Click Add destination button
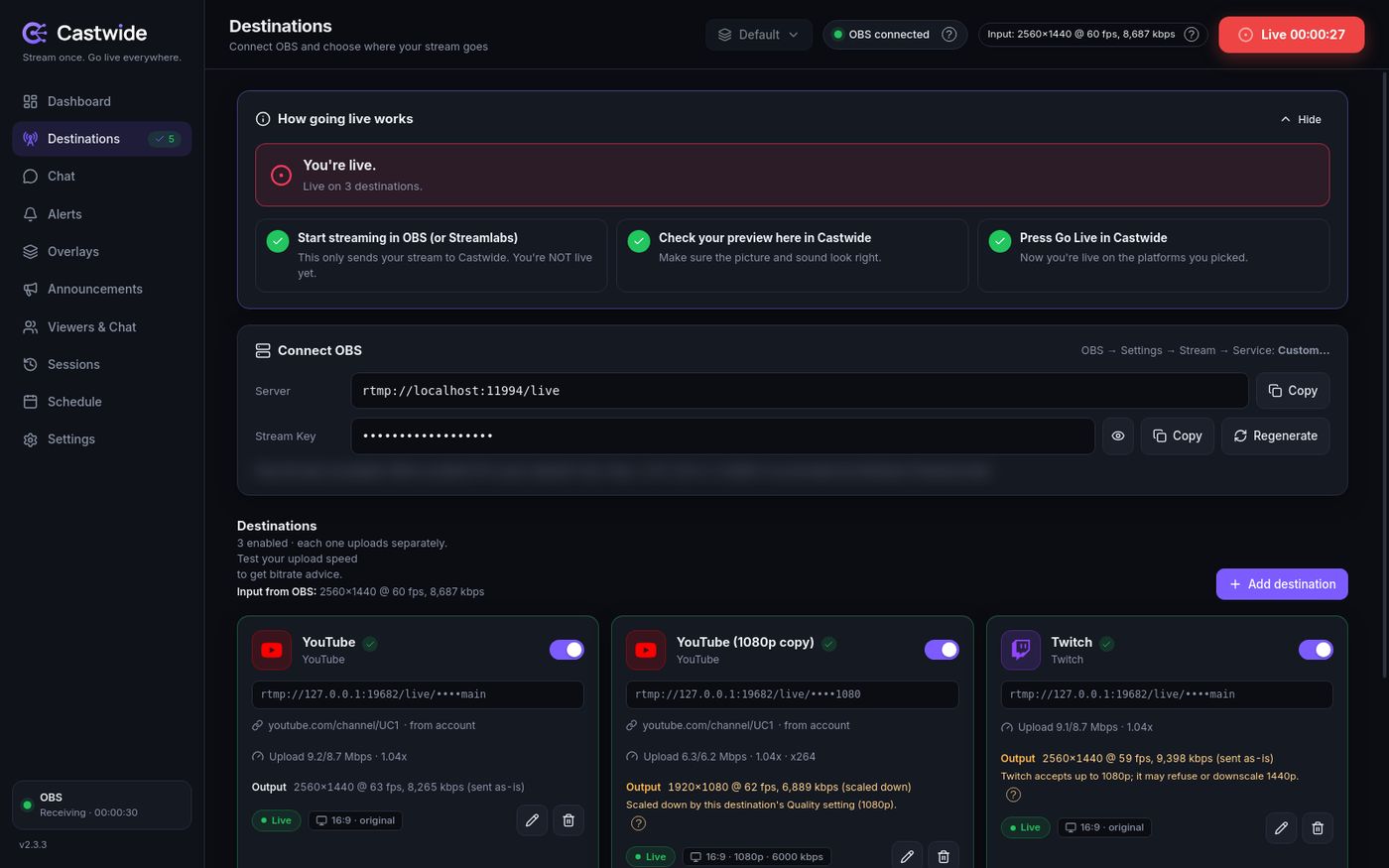1389x868 pixels. pos(1282,584)
